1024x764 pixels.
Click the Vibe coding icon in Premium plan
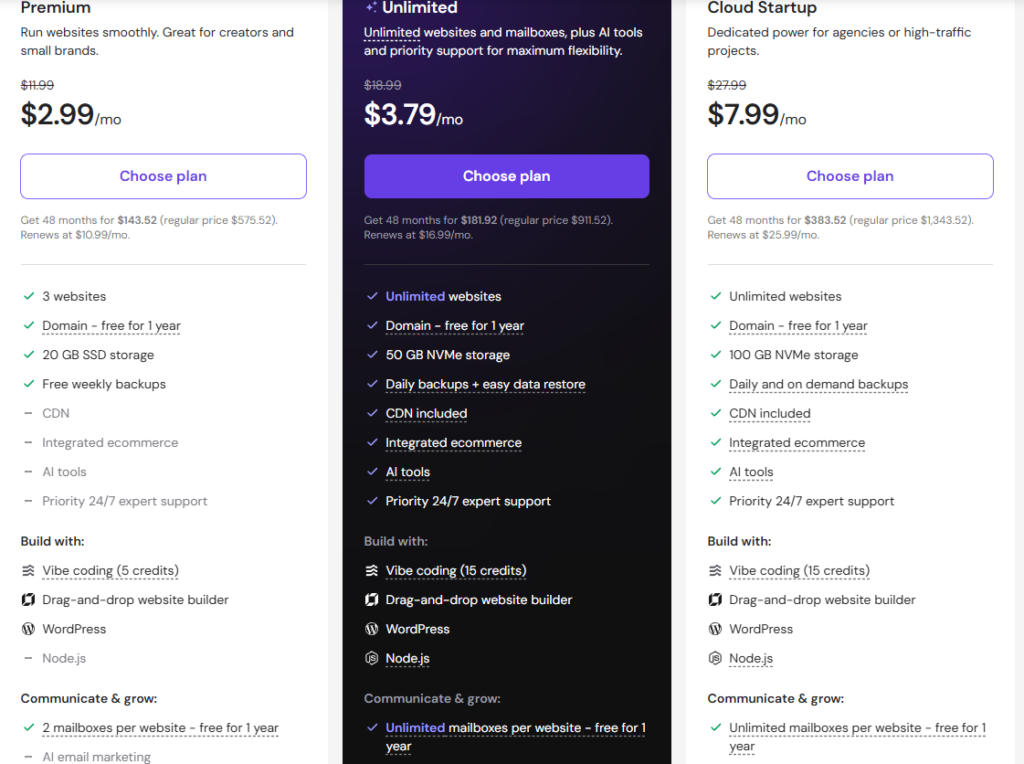(28, 571)
